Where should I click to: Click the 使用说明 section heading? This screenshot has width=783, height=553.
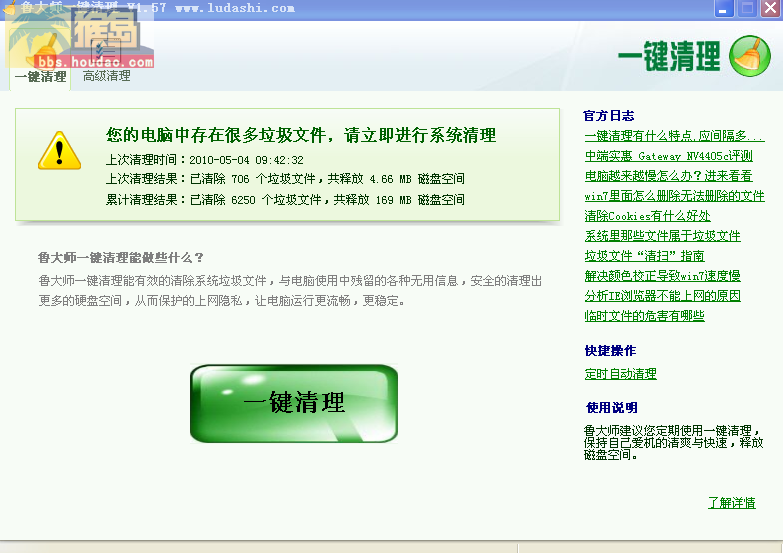(x=612, y=408)
